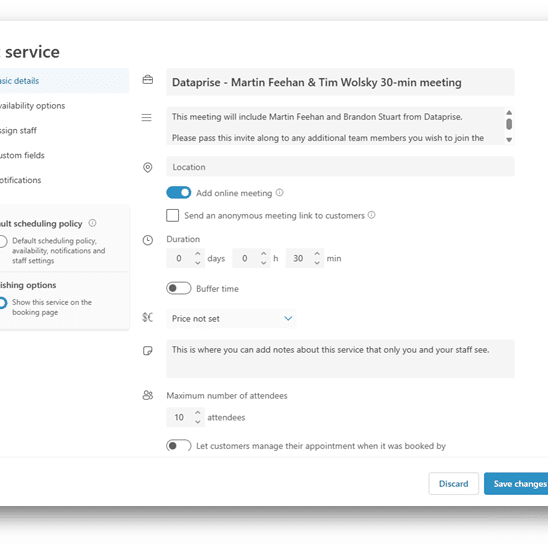Click the description lines icon
Image resolution: width=548 pixels, height=548 pixels.
[146, 117]
